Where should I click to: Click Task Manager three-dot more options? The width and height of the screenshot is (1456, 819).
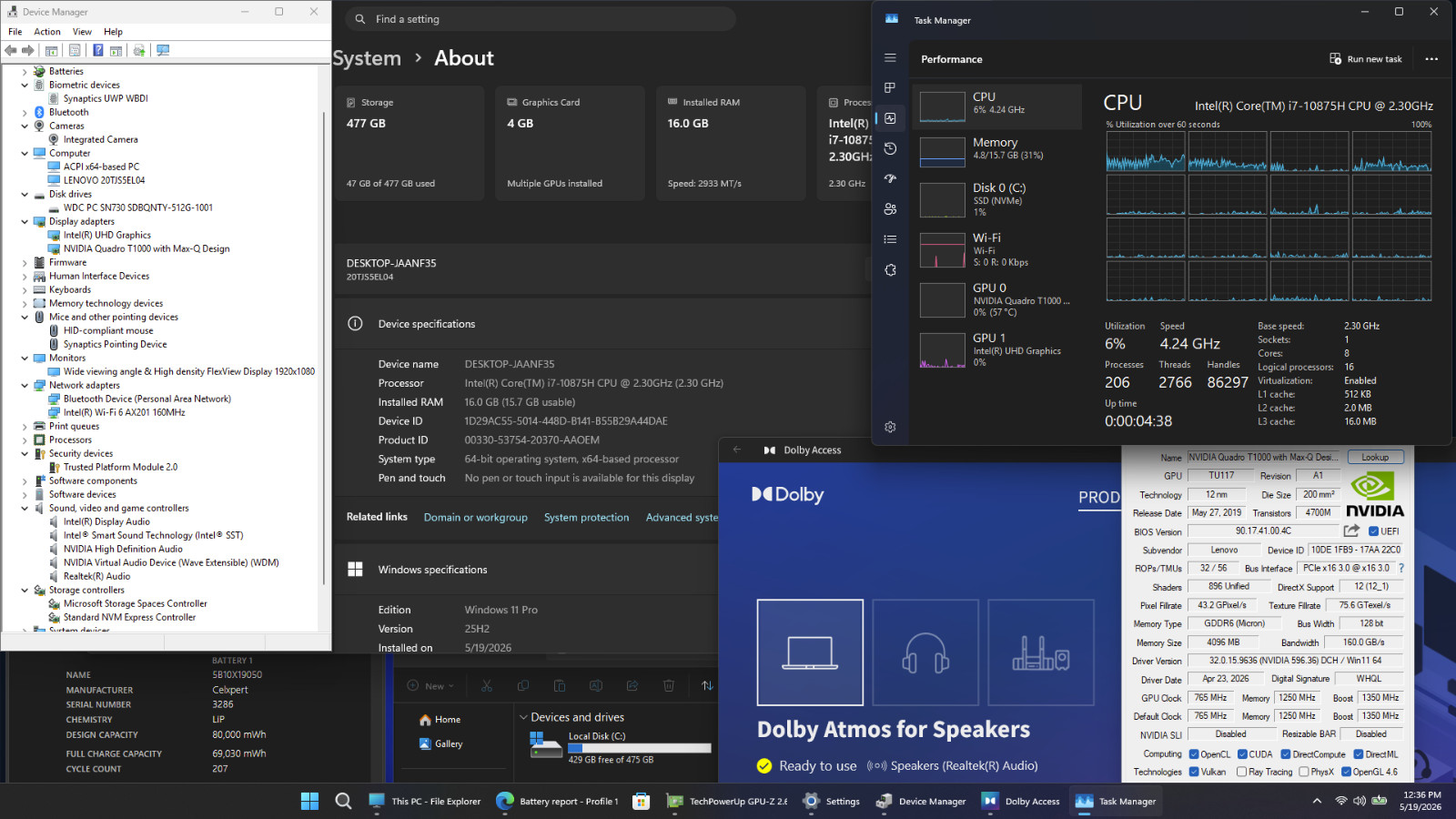[1431, 59]
